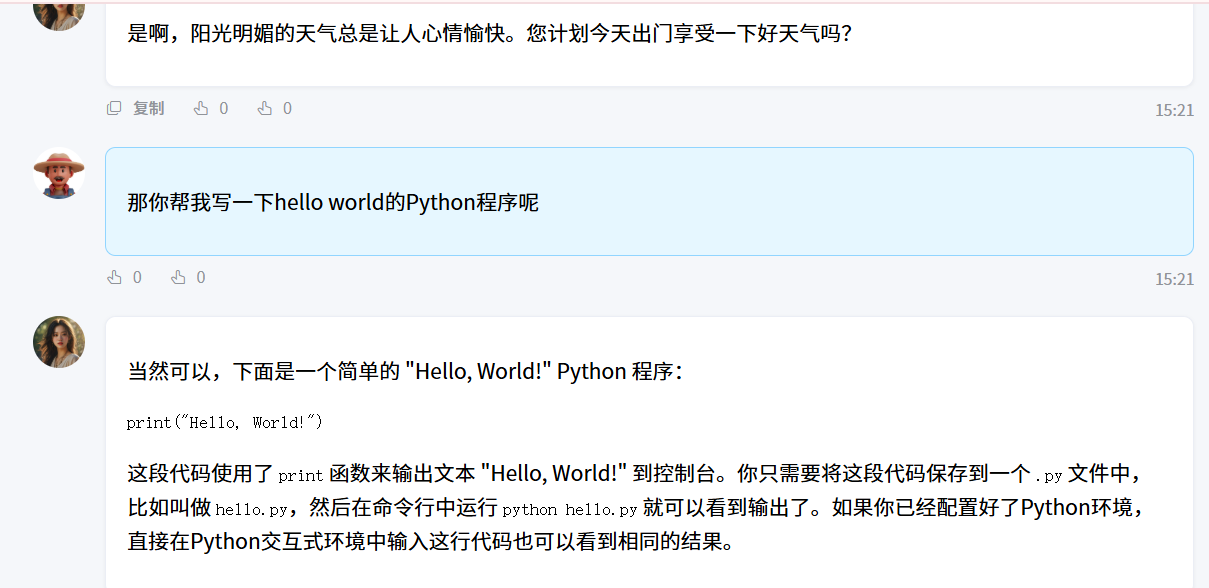Open the user avatar wearing a red hat

point(59,173)
